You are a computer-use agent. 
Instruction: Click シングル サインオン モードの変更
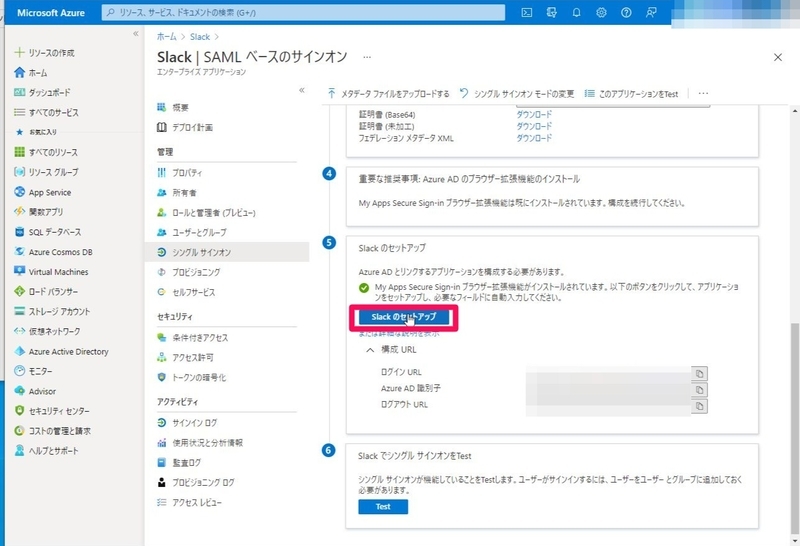coord(516,93)
